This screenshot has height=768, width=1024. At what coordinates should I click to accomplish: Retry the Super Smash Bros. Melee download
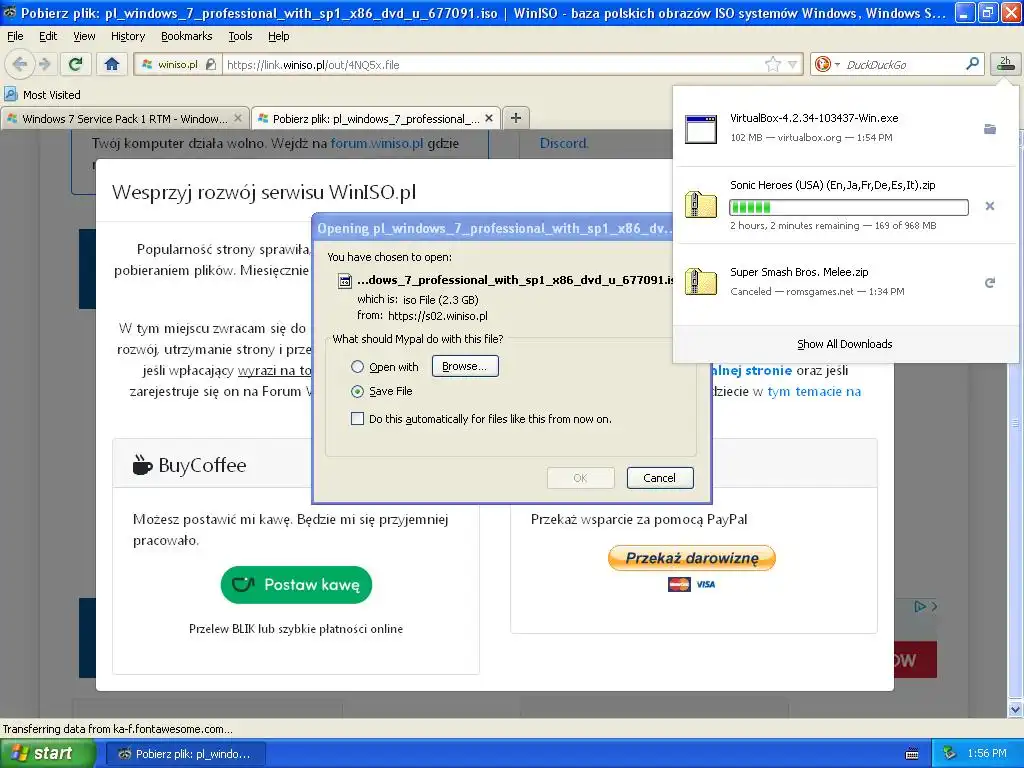tap(990, 283)
